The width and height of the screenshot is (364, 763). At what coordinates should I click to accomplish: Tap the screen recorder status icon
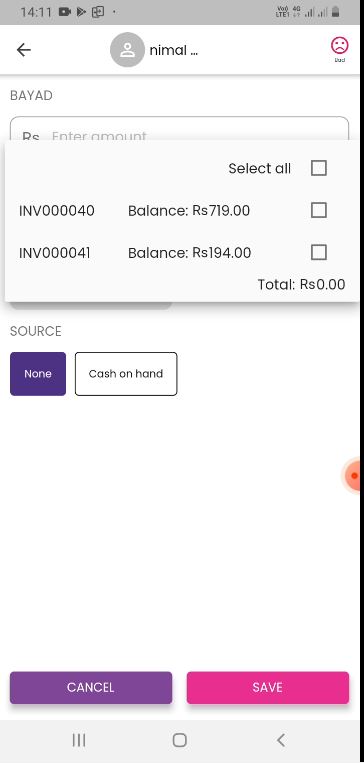coord(65,12)
